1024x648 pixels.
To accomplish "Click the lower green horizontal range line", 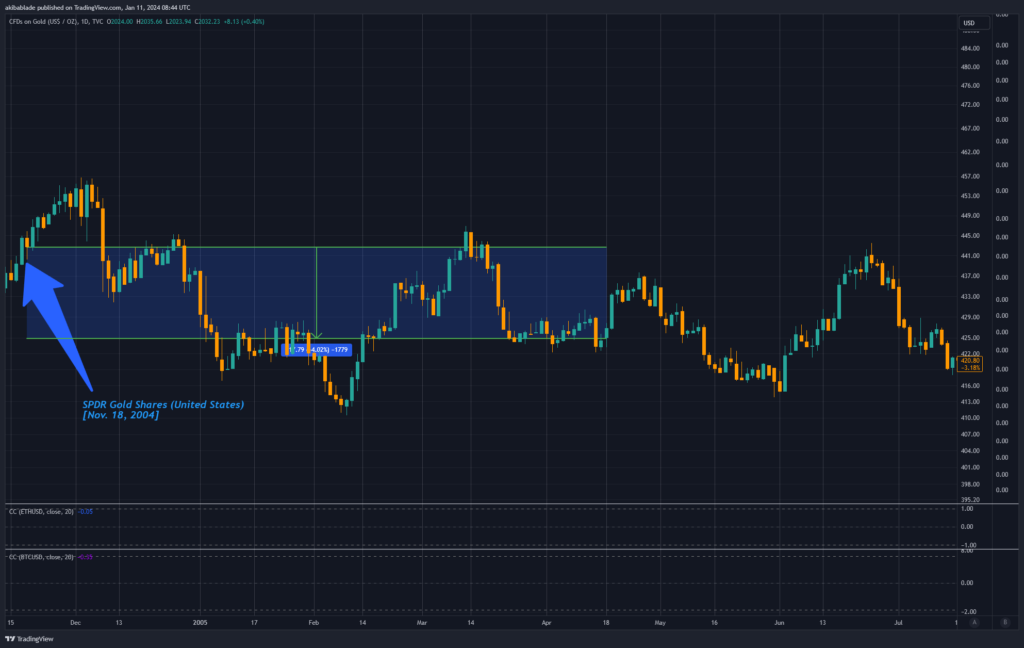I will tap(450, 338).
